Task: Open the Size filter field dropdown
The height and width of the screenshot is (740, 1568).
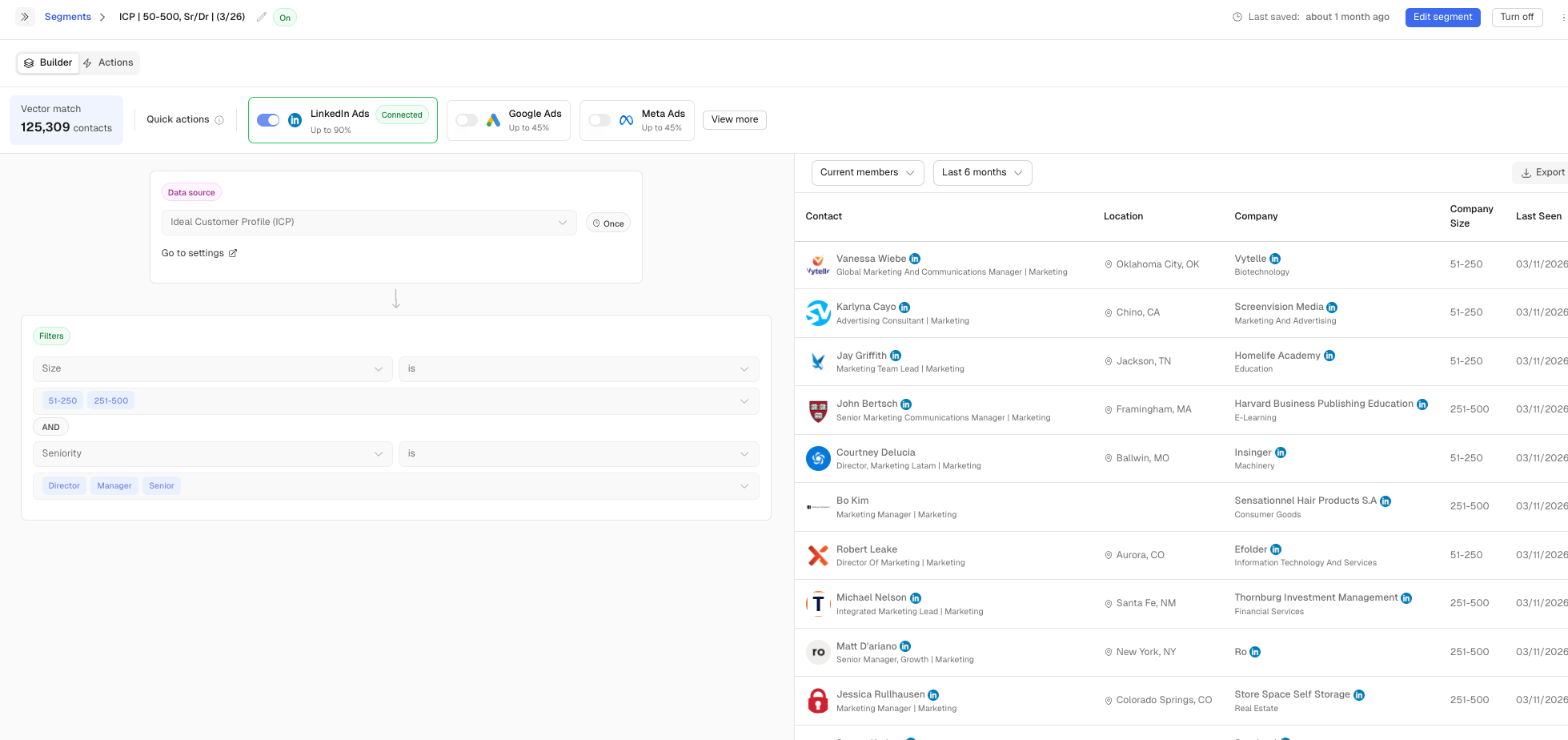Action: pyautogui.click(x=213, y=369)
